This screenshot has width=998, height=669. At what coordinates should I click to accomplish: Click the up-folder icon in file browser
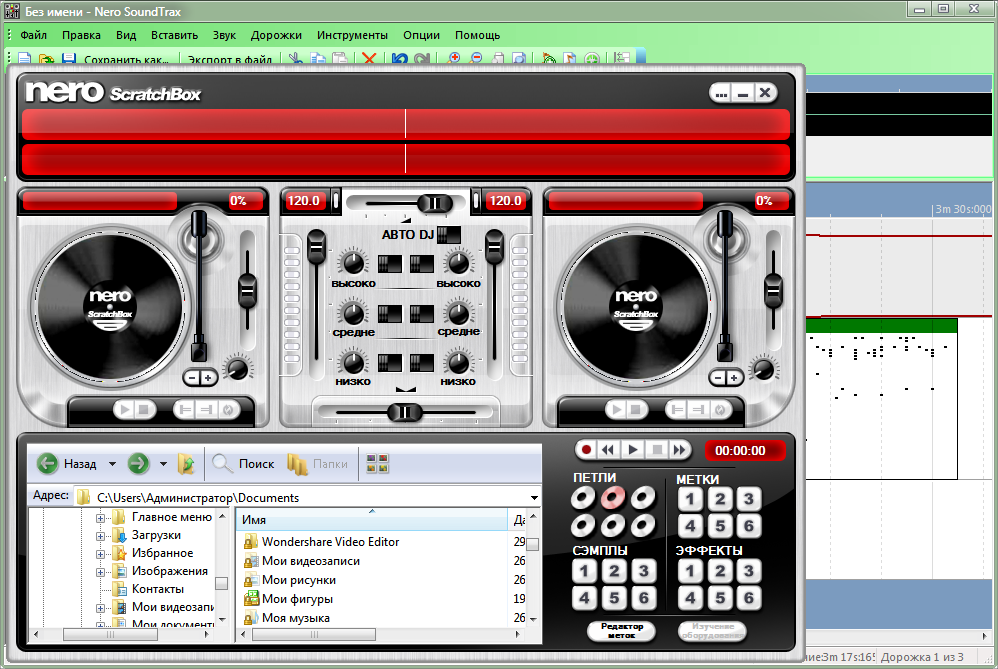coord(186,463)
